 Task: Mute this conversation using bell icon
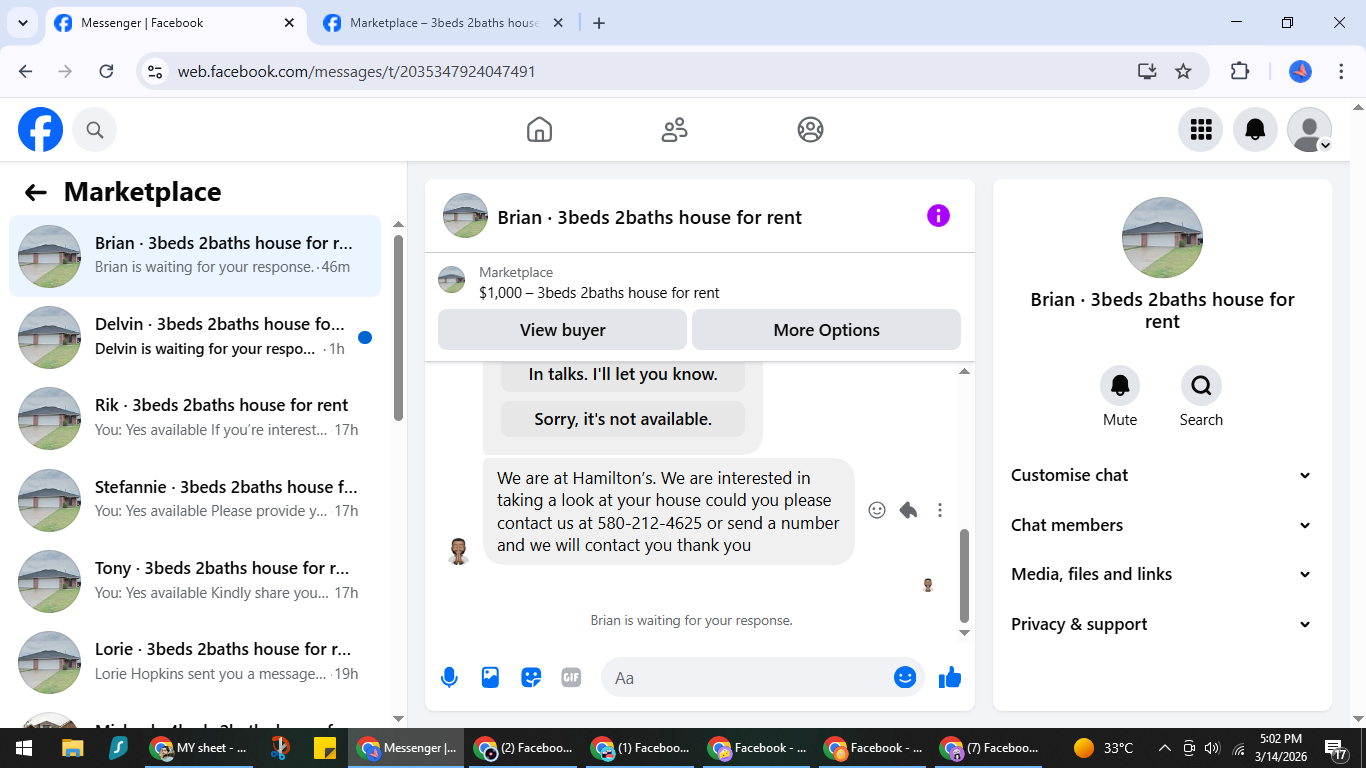[x=1120, y=385]
